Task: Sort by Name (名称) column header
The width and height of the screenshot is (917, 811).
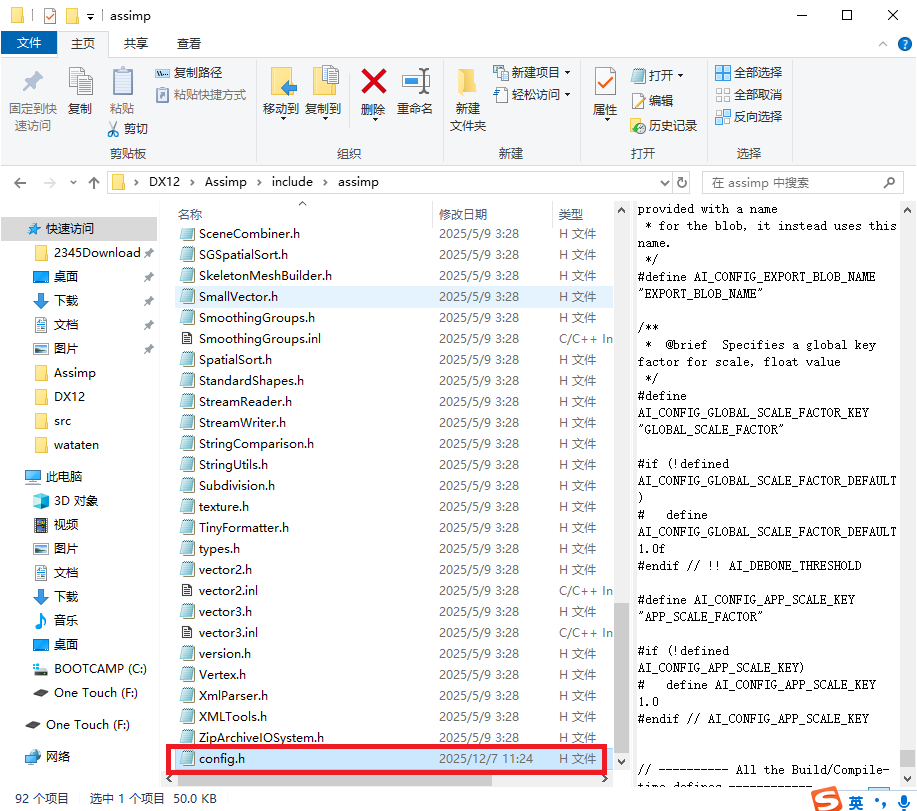Action: 190,215
